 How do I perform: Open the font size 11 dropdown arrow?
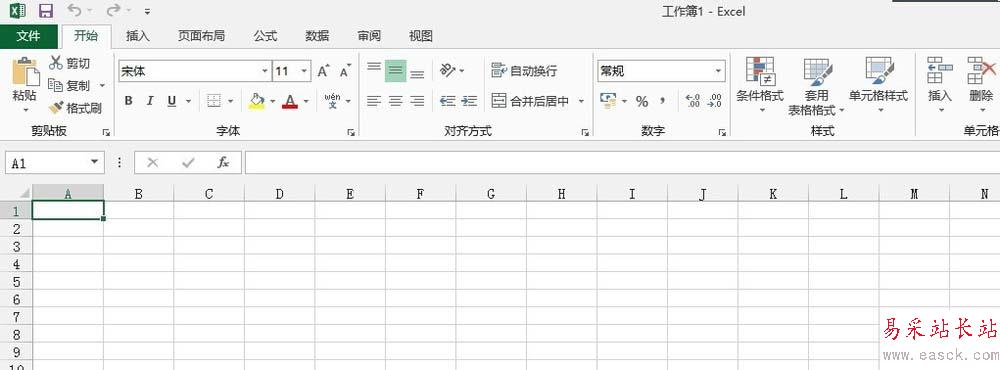click(304, 71)
